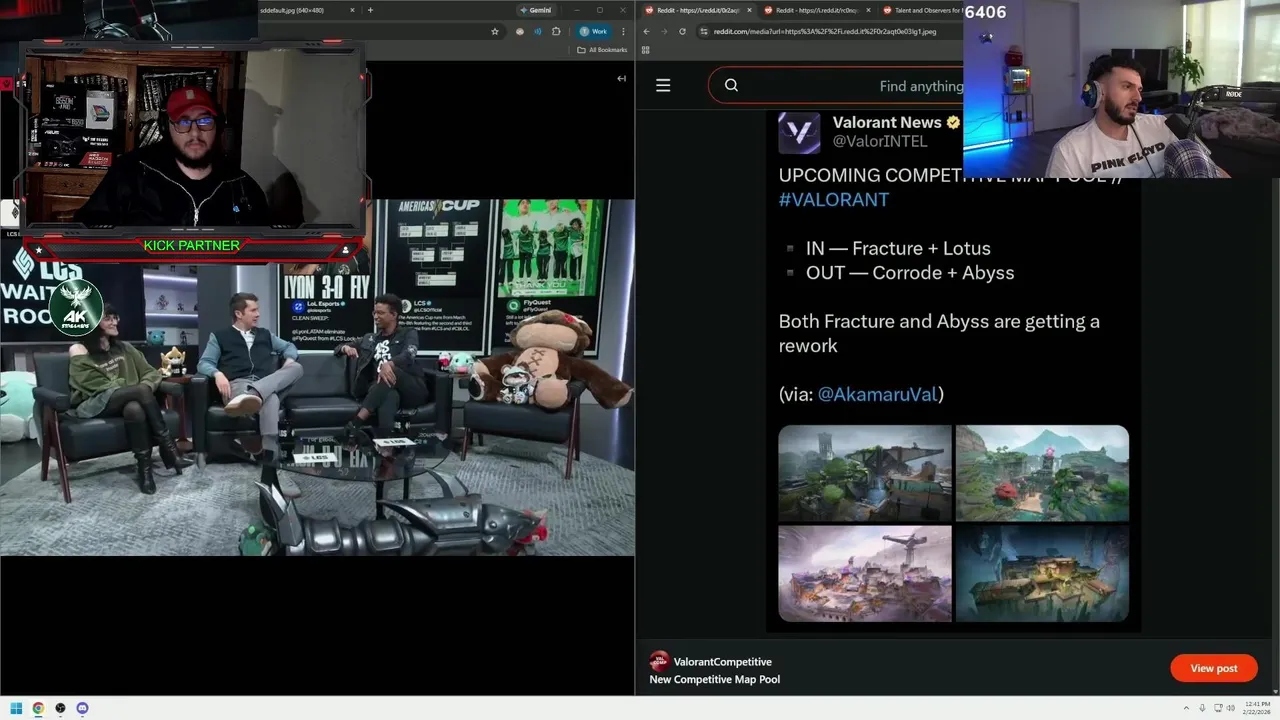Reload the reddit.com media page
Viewport: 1280px width, 720px height.
[x=682, y=31]
